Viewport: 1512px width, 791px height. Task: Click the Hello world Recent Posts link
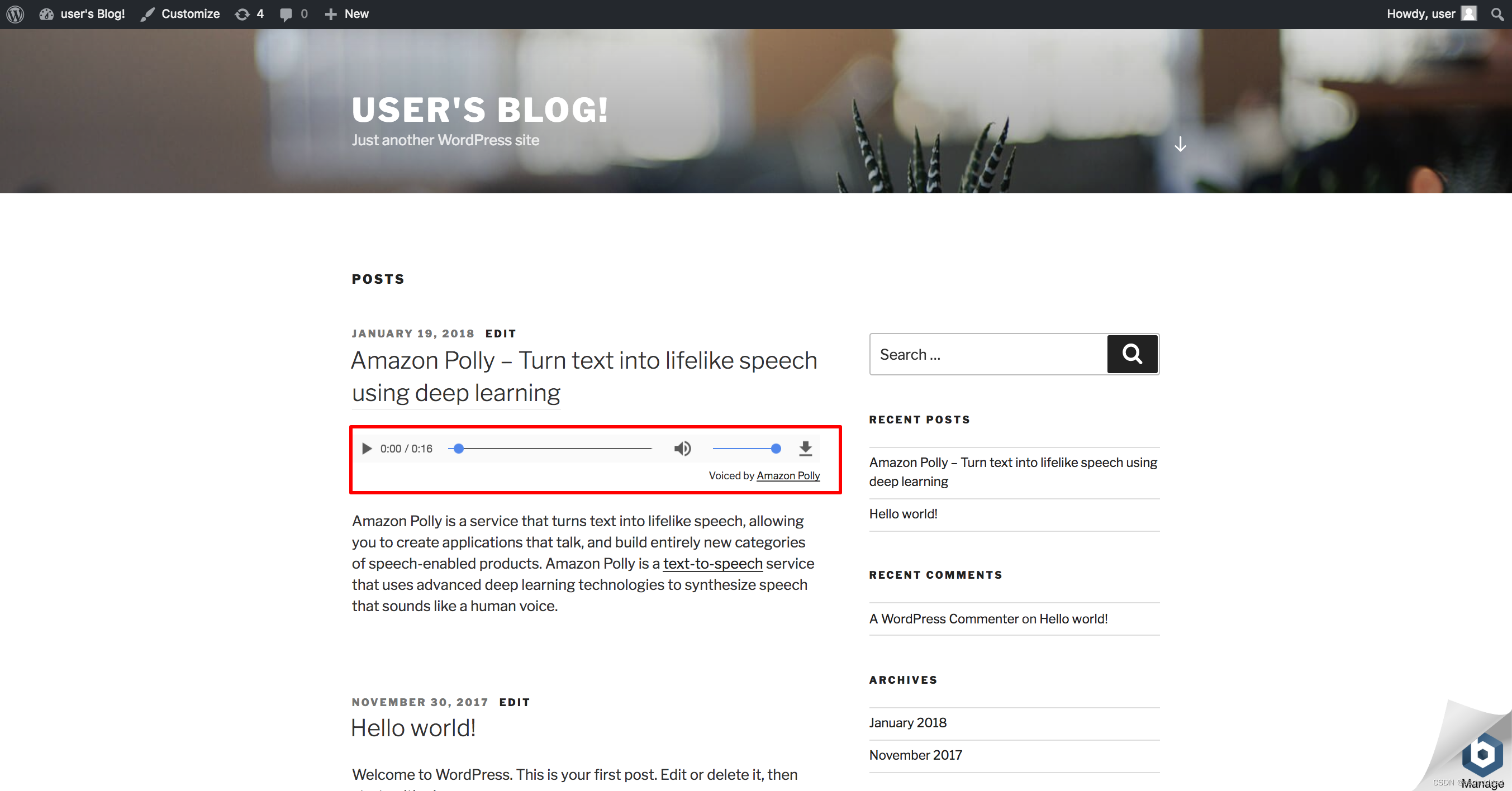pos(901,514)
